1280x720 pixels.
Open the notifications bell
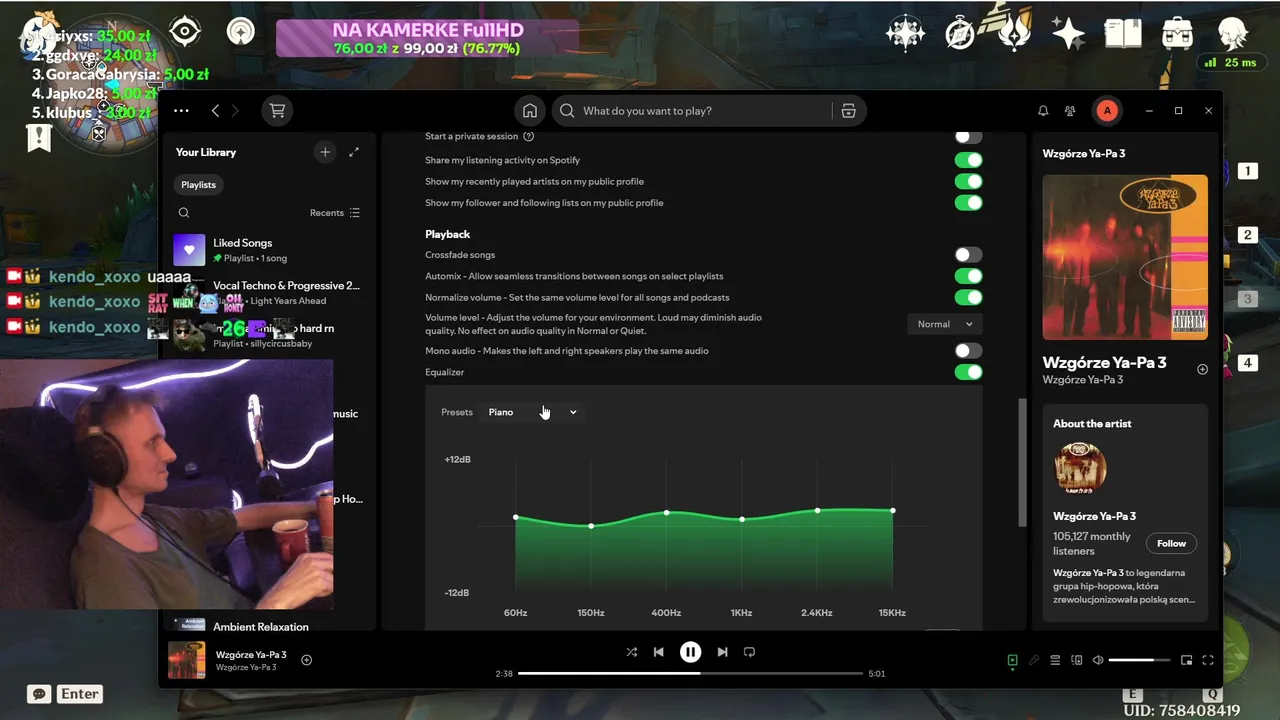1043,111
